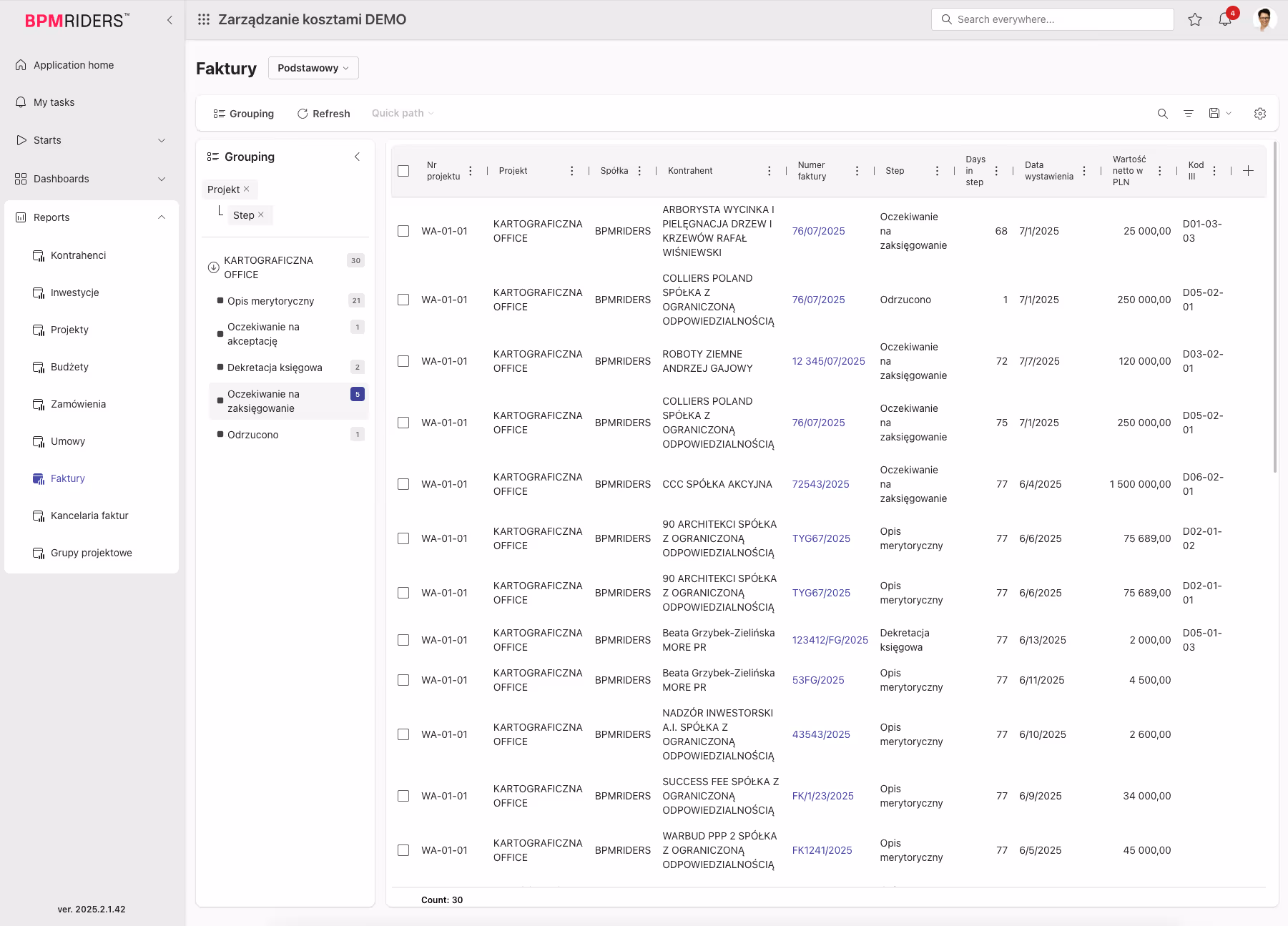
Task: Select the CCC SPÓŁKA AKCYJNA row checkbox
Action: point(403,484)
